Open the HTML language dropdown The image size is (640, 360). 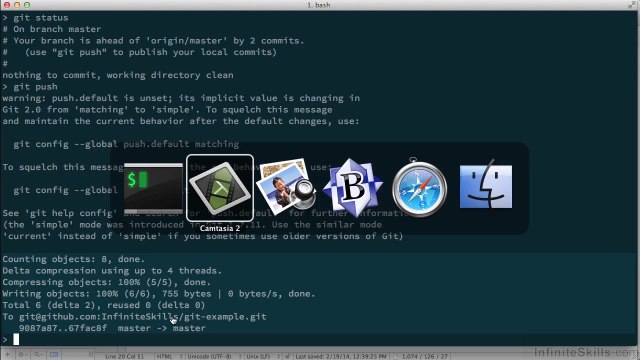(169, 356)
